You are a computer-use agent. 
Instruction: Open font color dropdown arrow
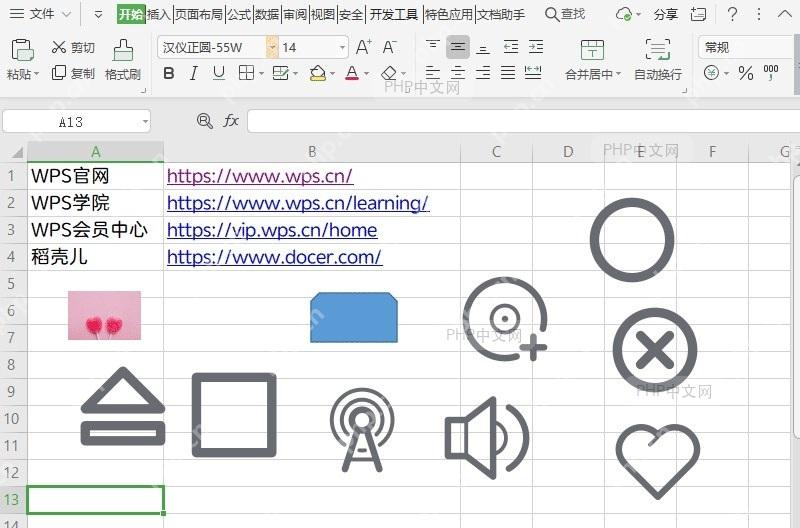click(x=366, y=74)
